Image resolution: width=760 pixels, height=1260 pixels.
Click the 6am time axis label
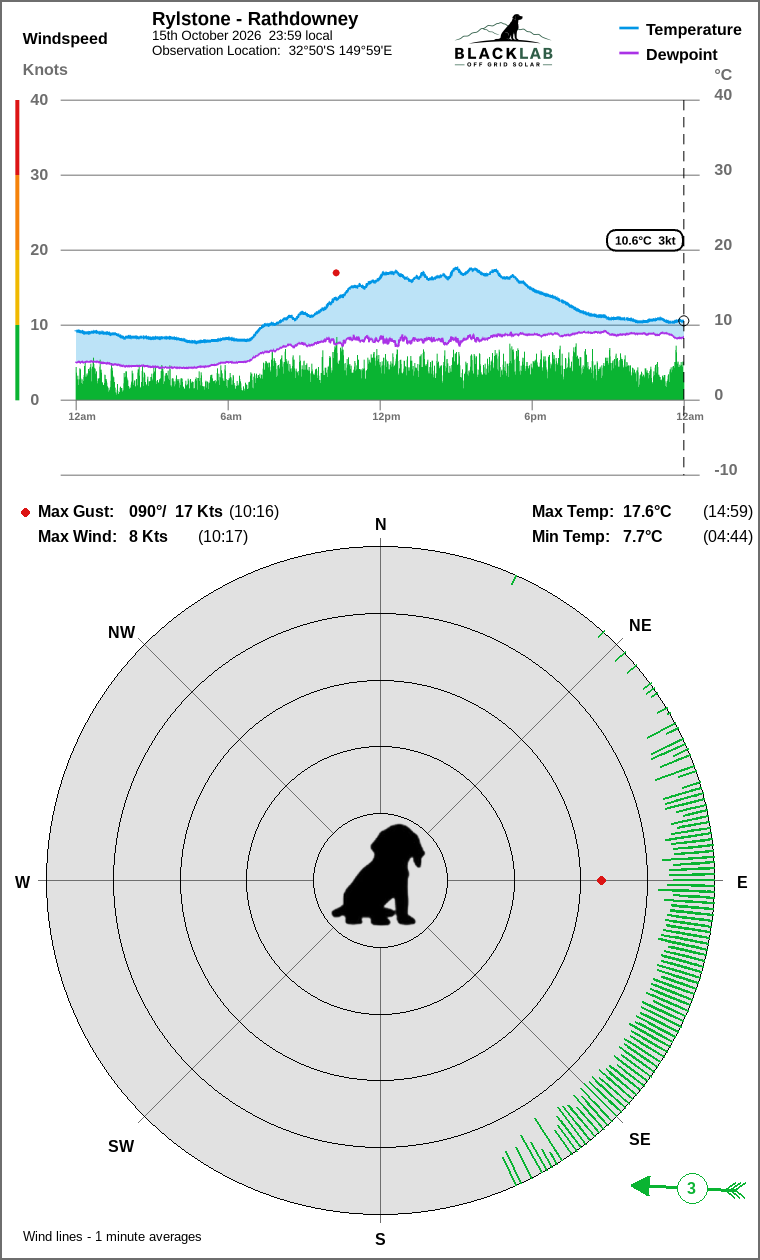[231, 416]
